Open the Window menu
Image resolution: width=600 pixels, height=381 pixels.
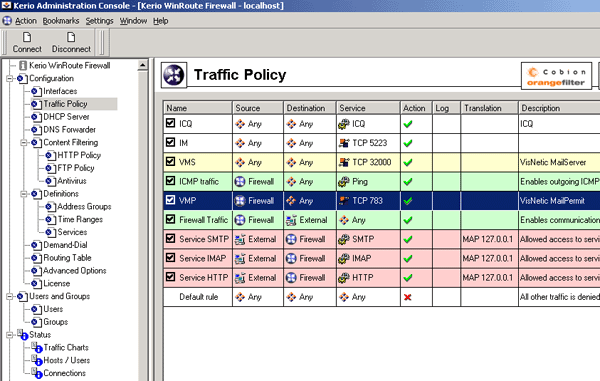[133, 21]
